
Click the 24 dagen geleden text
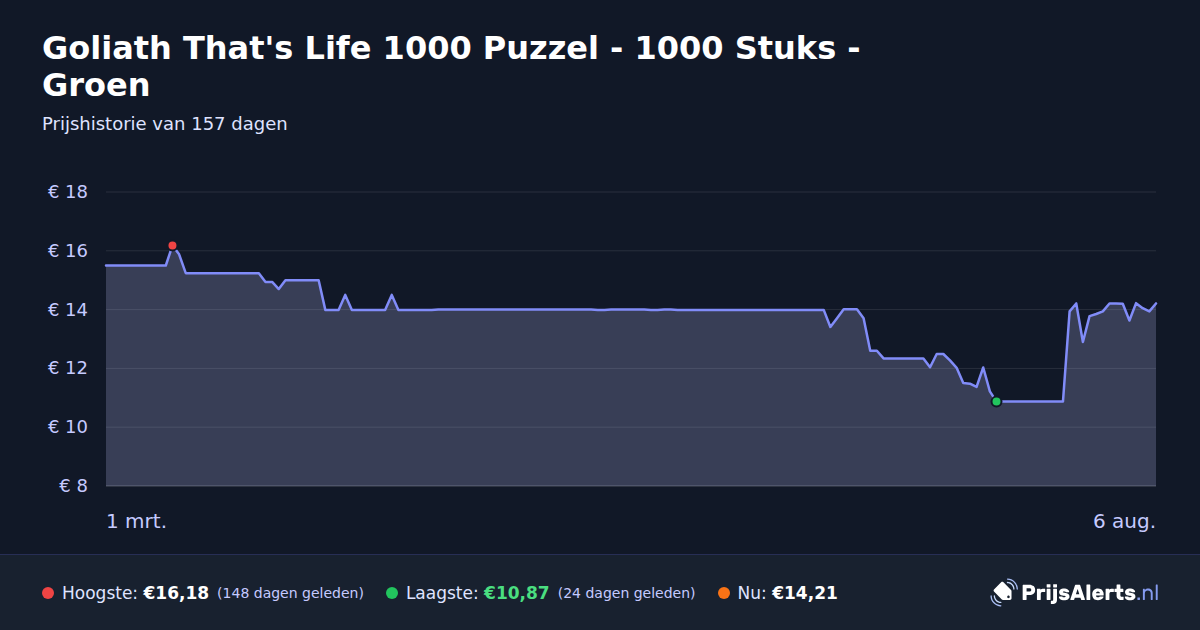626,593
